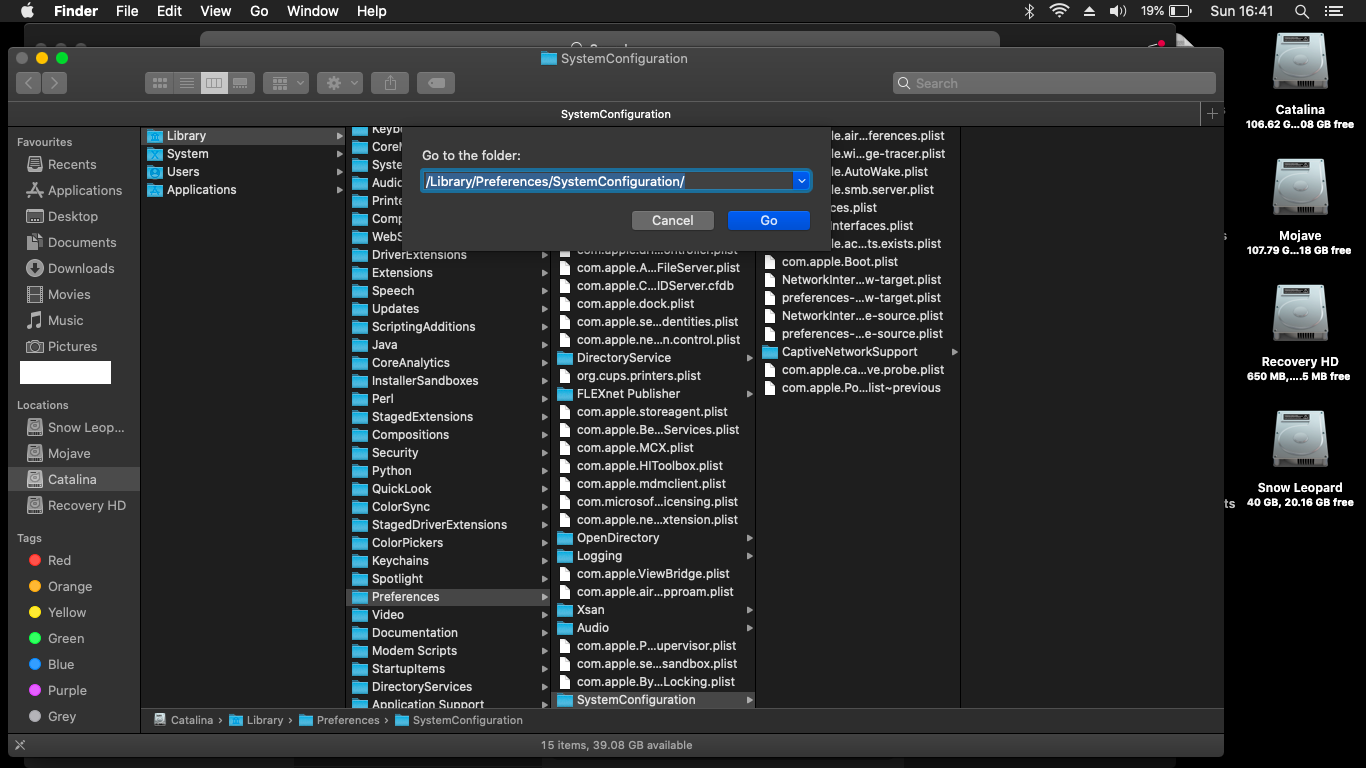Image resolution: width=1366 pixels, height=768 pixels.
Task: Open the Go menu
Action: click(x=259, y=11)
